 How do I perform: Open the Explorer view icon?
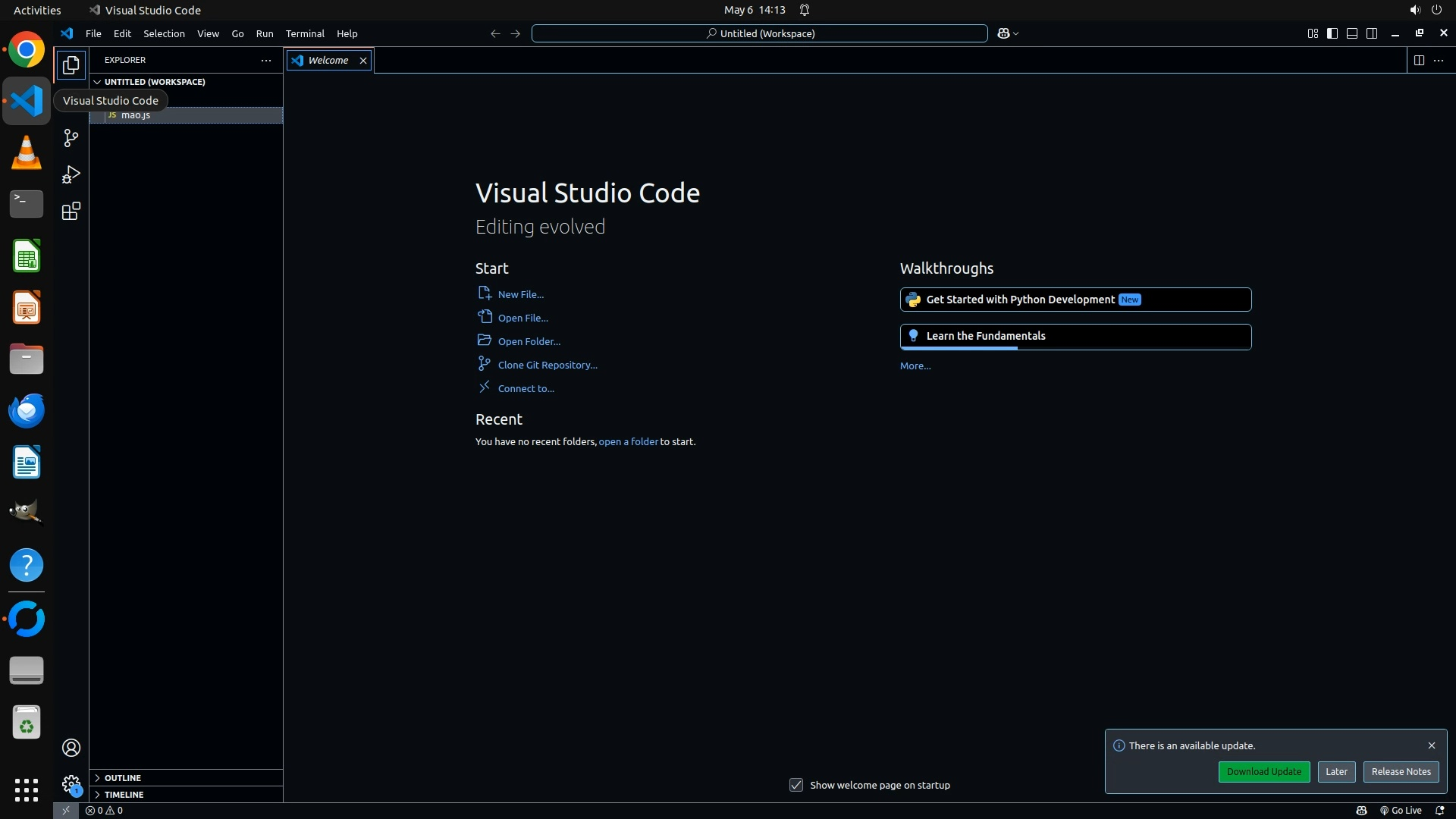point(71,65)
